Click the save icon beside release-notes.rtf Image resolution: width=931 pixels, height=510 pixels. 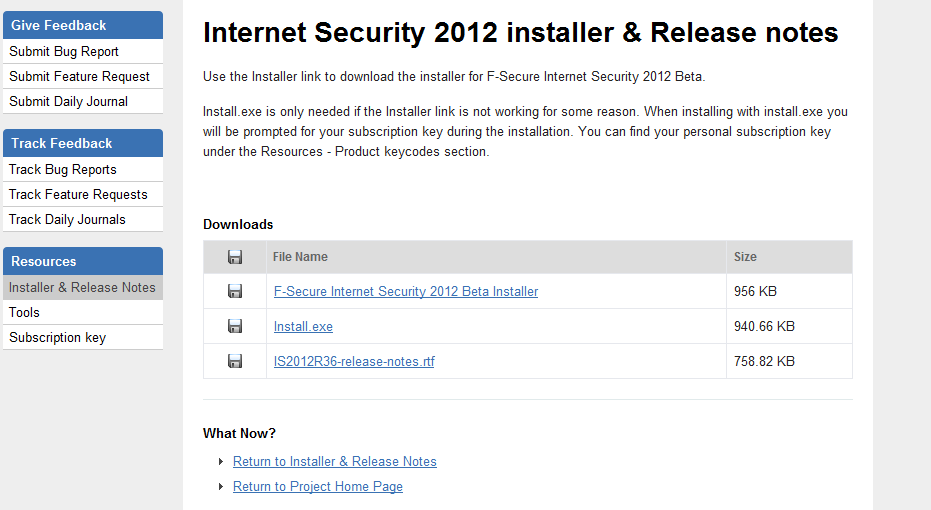235,361
